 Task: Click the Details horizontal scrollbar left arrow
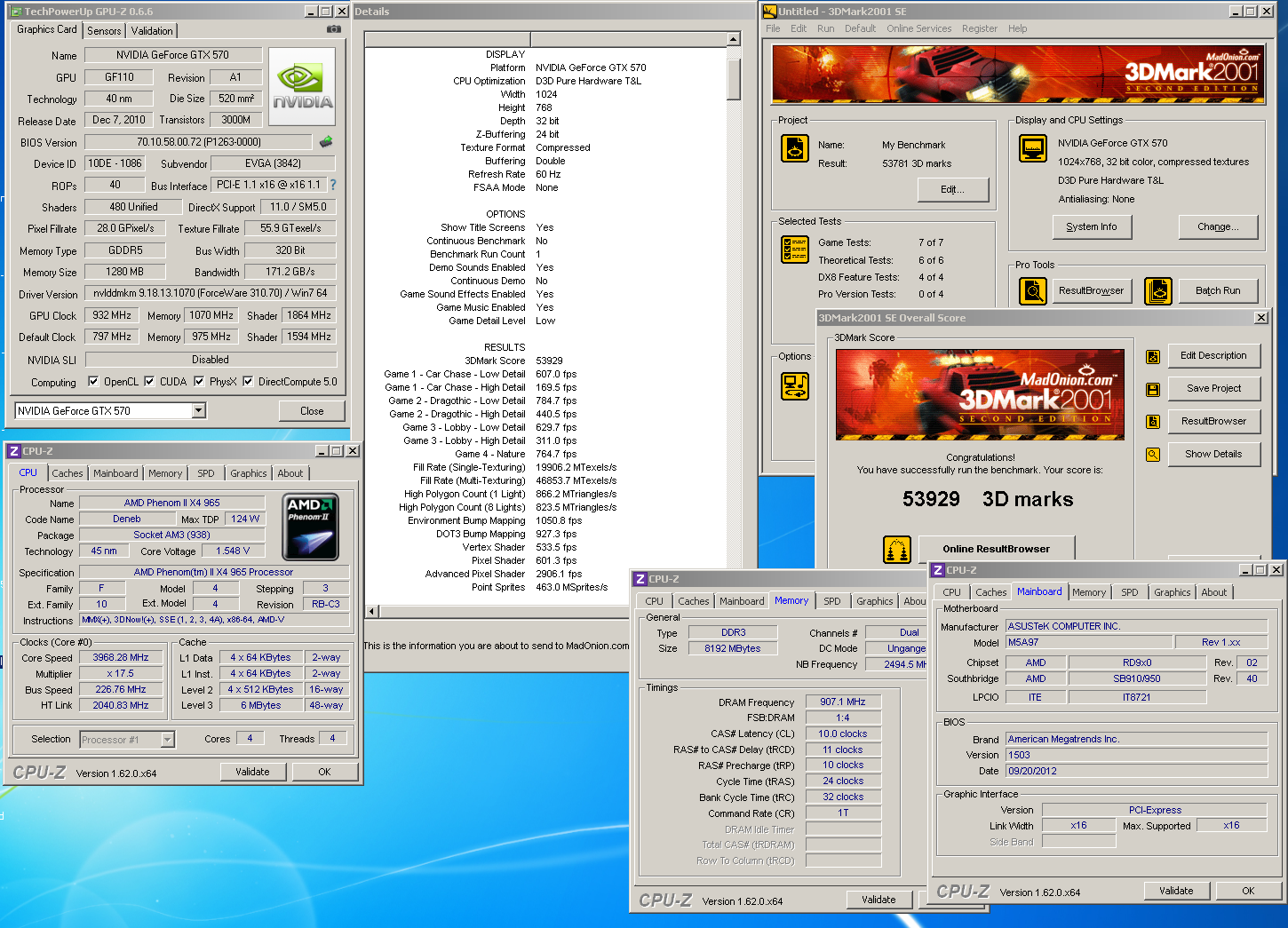(x=372, y=611)
